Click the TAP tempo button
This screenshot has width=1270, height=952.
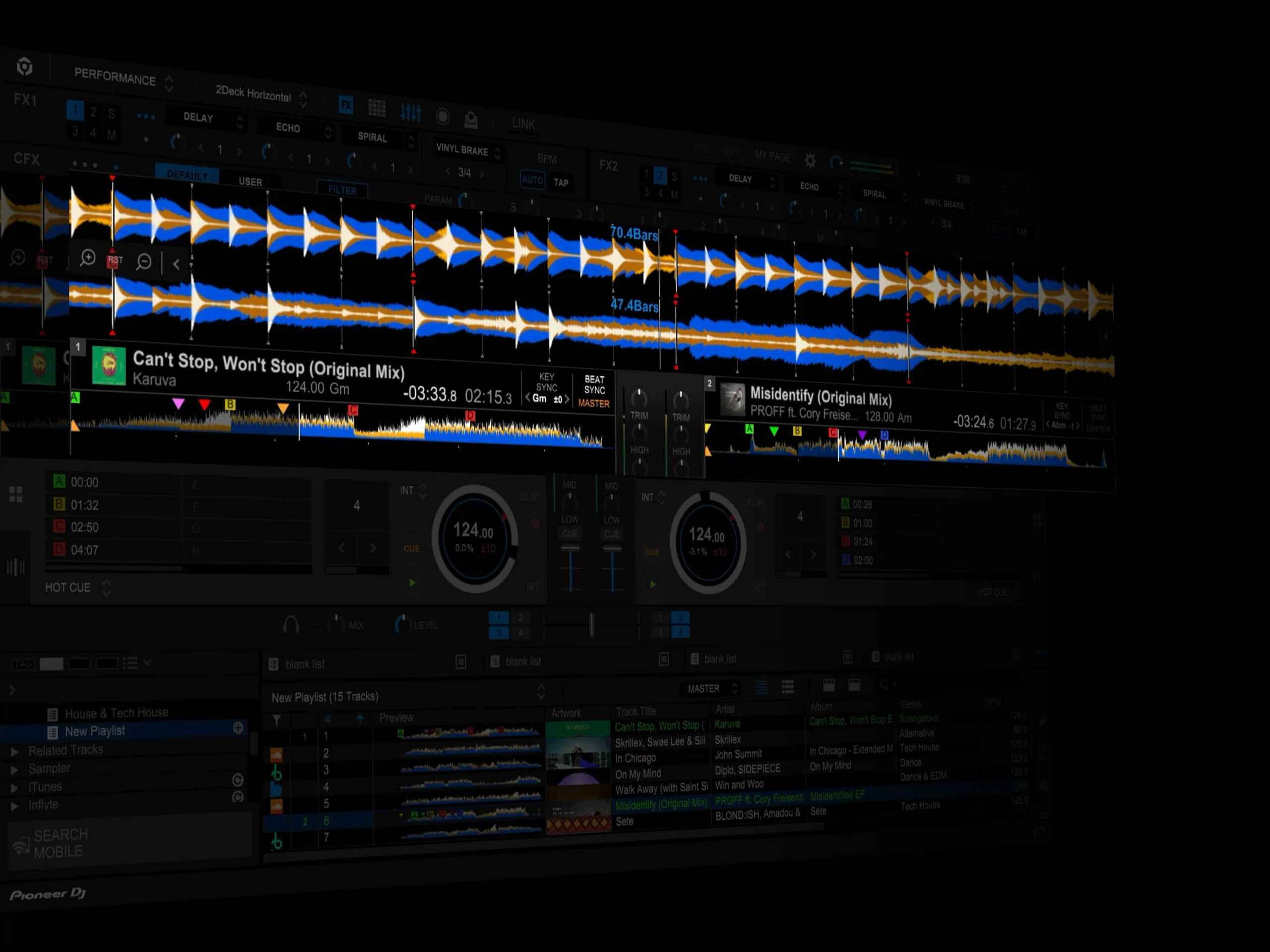(x=561, y=183)
